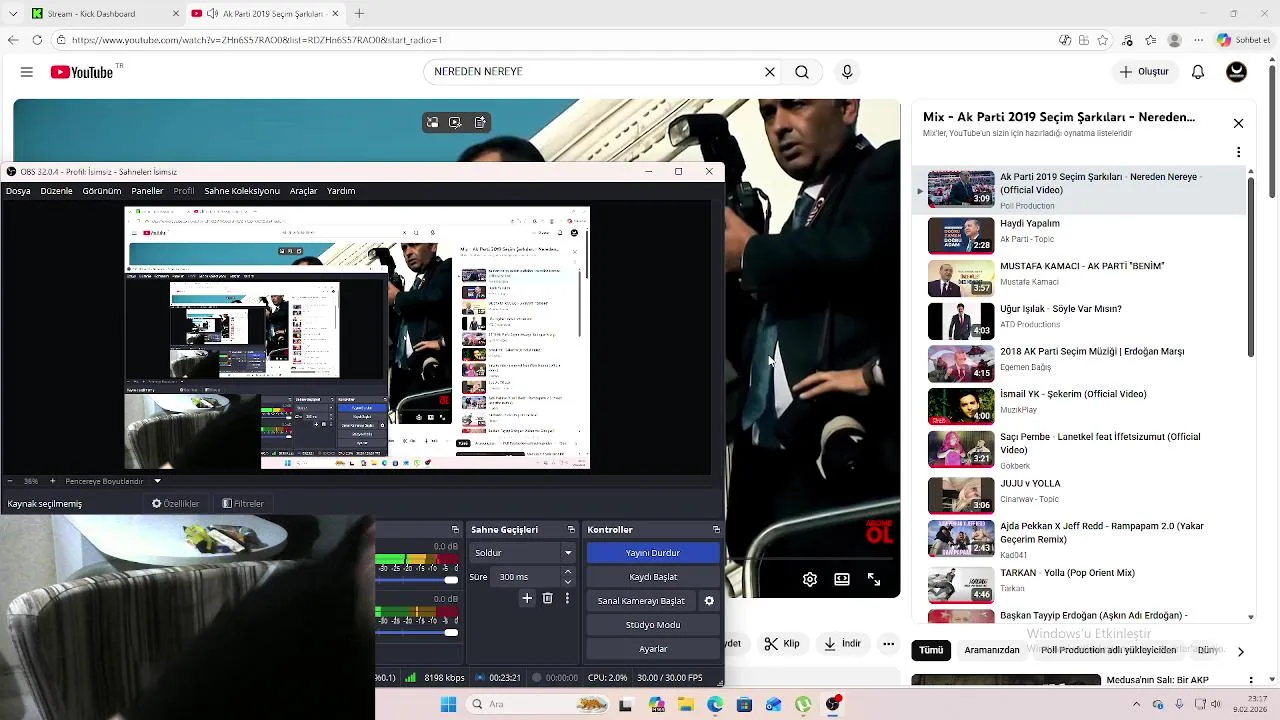Open a new browser tab
This screenshot has width=1280, height=720.
[359, 13]
